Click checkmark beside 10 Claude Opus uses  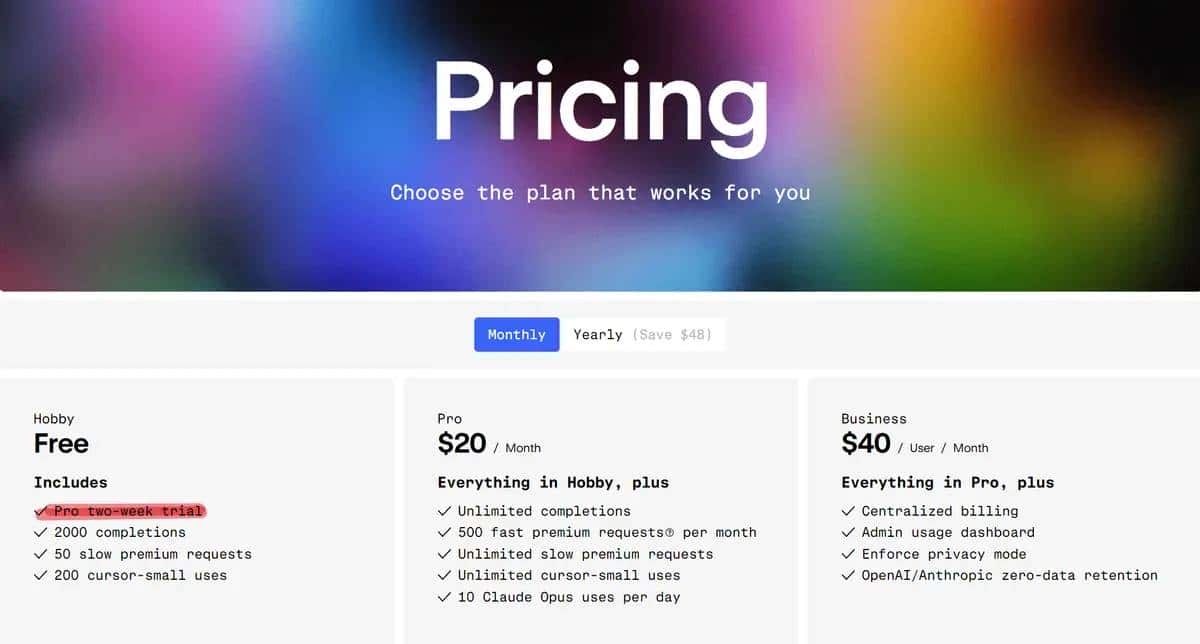[444, 597]
